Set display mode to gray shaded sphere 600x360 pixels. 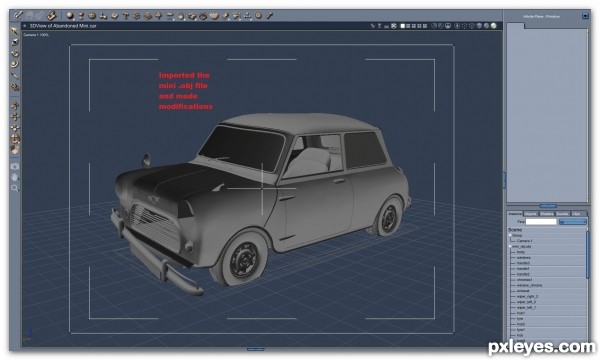[486, 26]
